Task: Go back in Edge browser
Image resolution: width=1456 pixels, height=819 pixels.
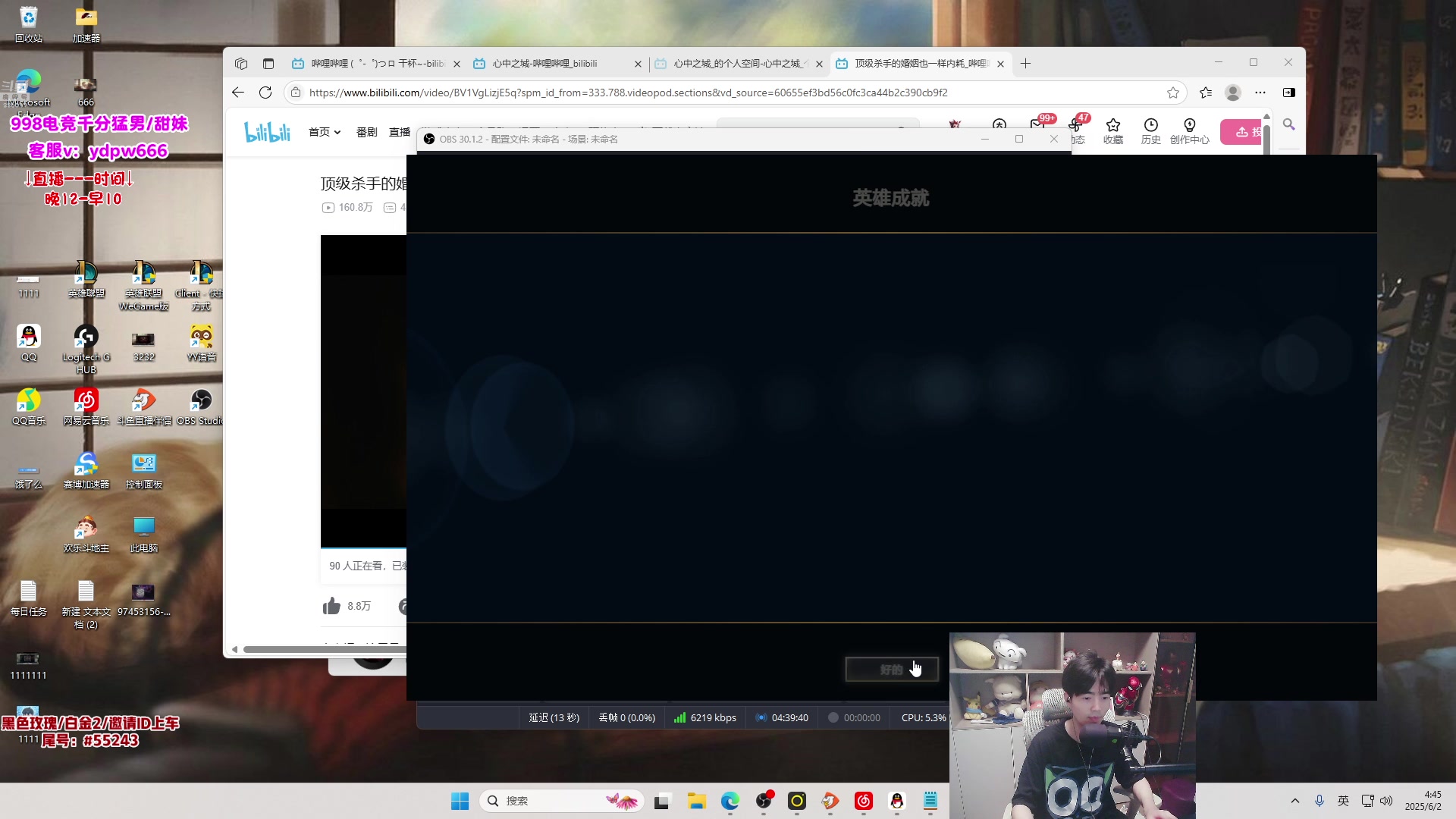Action: (x=238, y=93)
